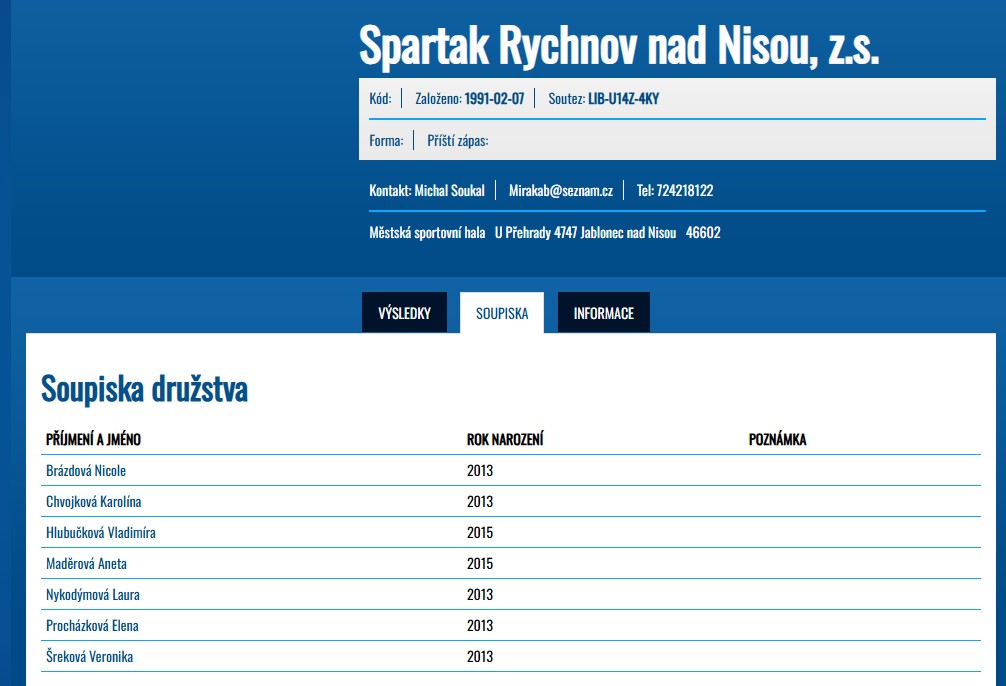View Nykodýmová Laura's player details

point(93,595)
